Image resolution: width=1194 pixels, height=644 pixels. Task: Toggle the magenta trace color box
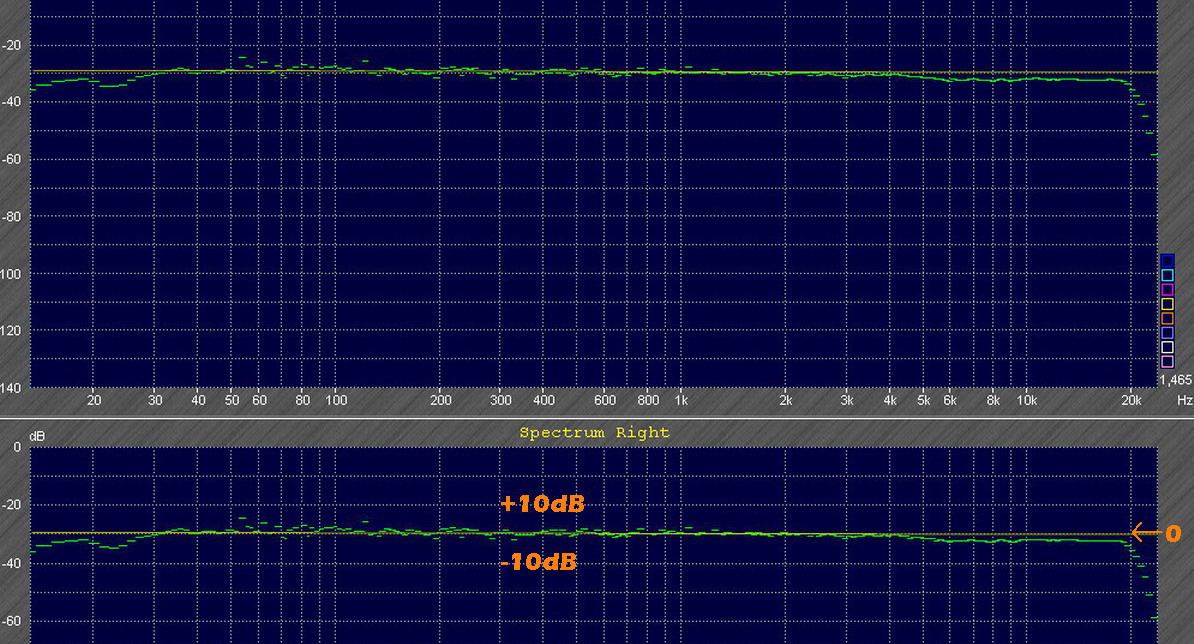(1167, 290)
